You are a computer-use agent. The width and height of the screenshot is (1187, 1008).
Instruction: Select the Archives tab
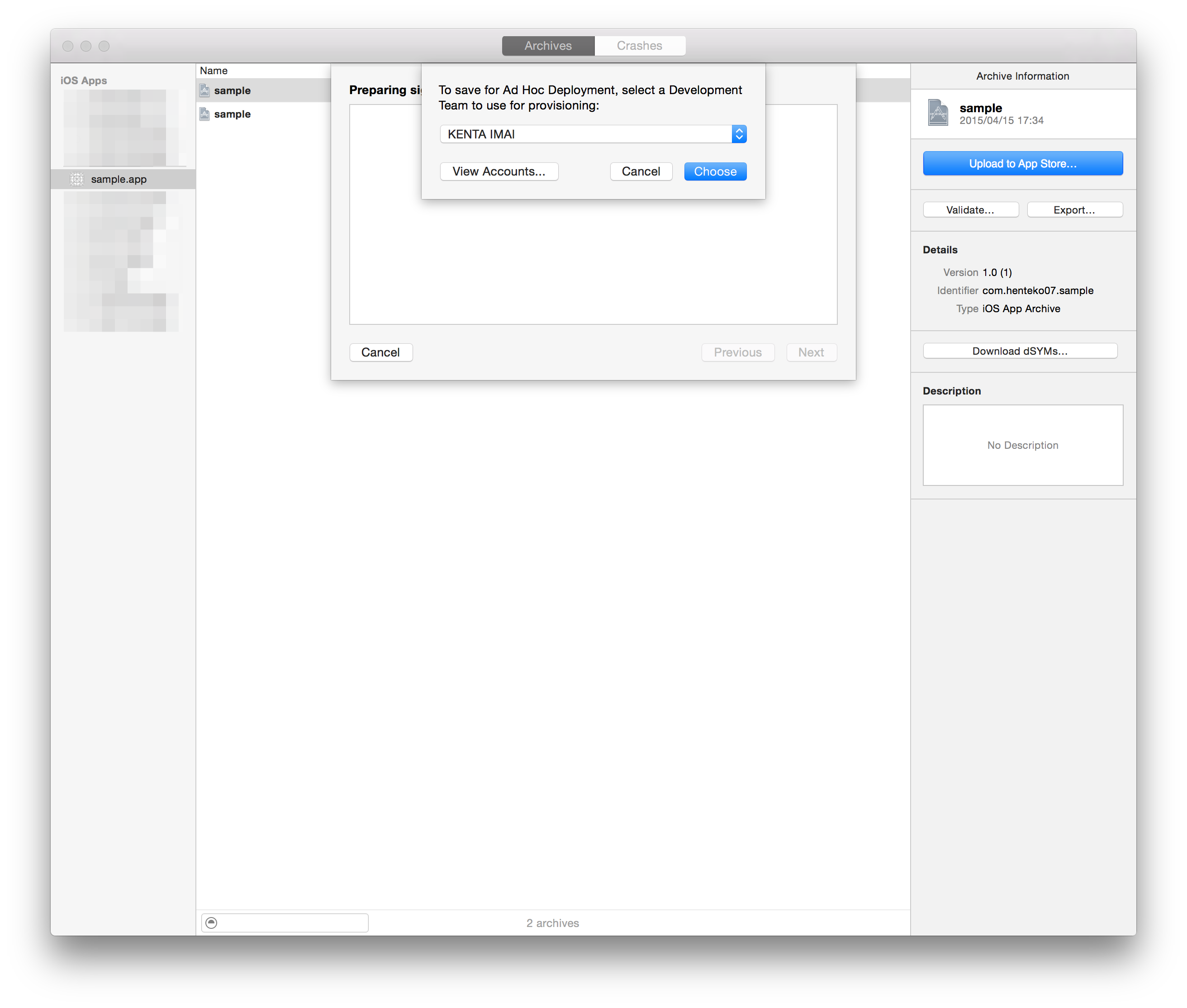547,45
